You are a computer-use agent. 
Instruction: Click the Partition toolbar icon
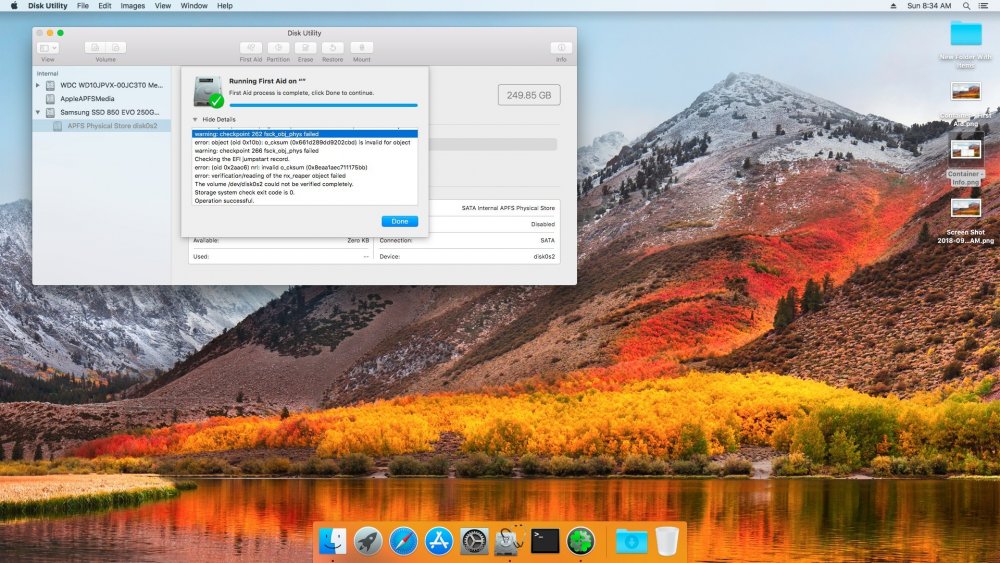click(278, 48)
